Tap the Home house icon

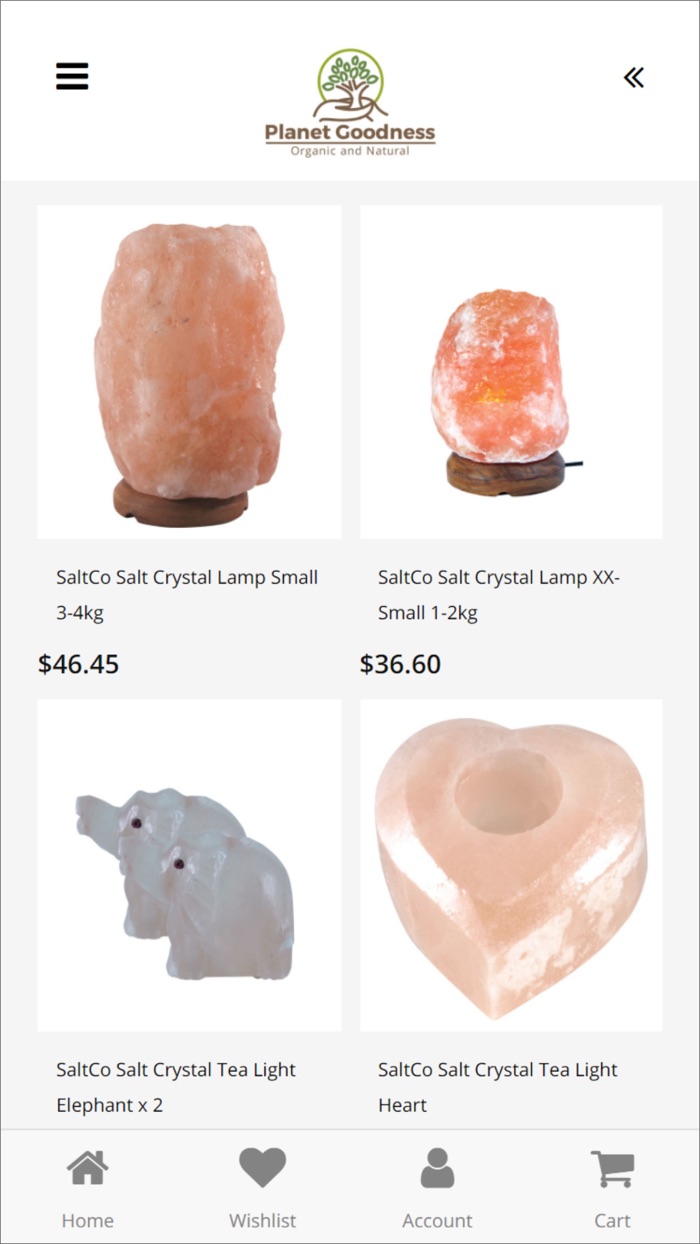(88, 1167)
